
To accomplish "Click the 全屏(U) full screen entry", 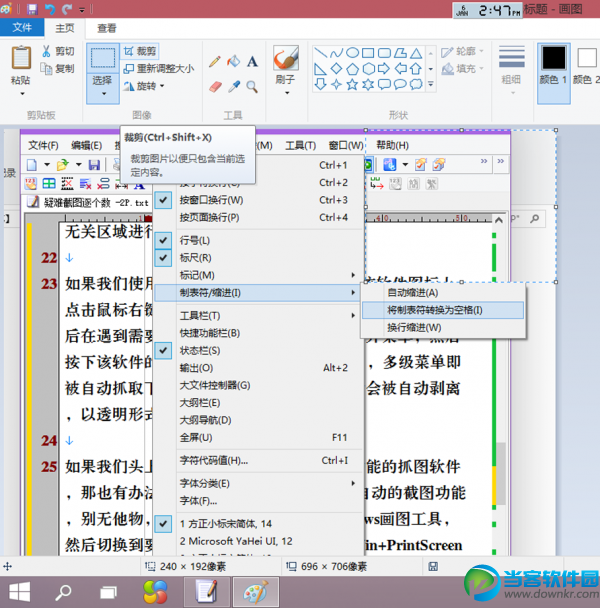I will (259, 437).
